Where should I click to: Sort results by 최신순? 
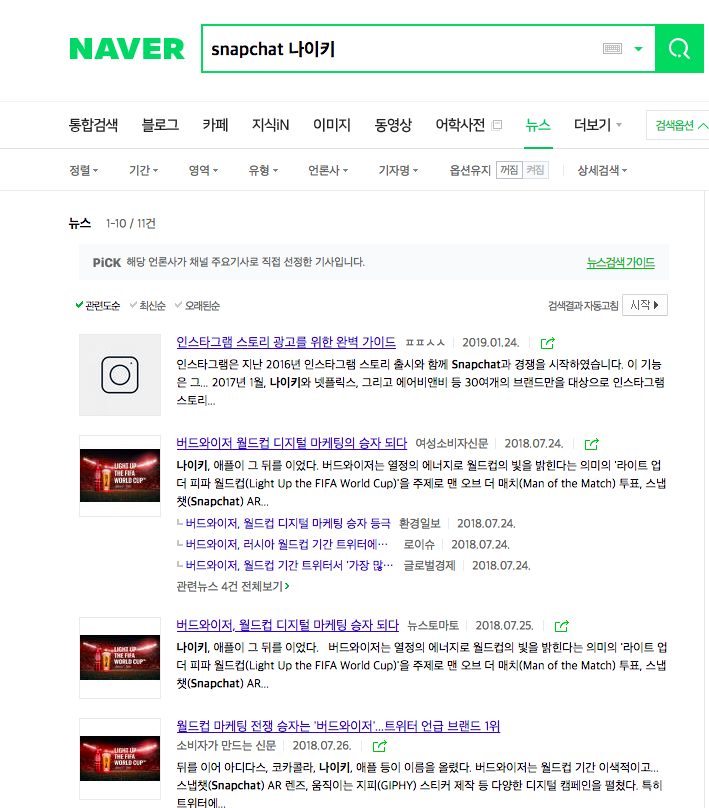tap(148, 306)
